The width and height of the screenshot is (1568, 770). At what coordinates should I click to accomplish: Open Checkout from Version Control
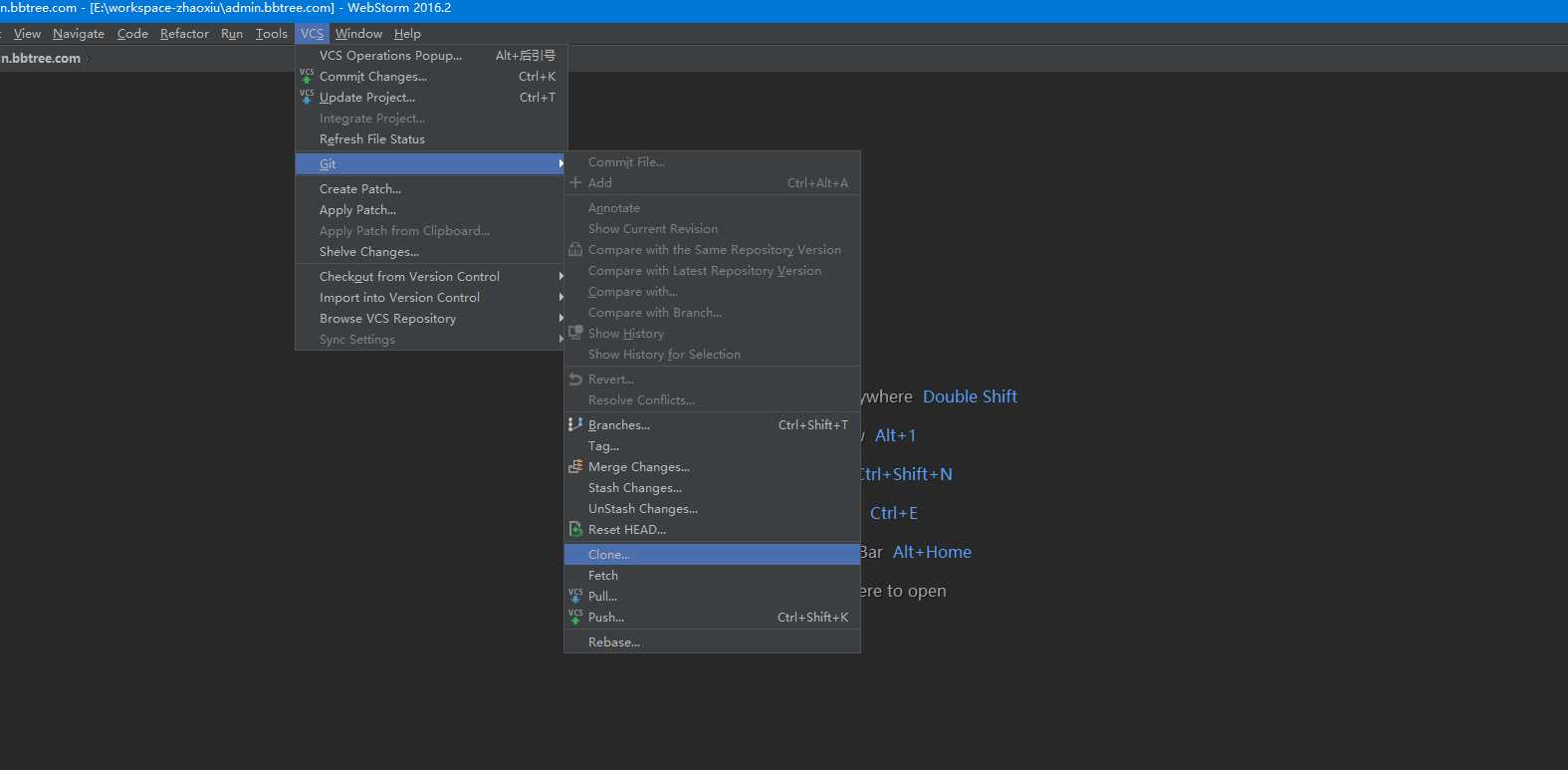pos(431,276)
